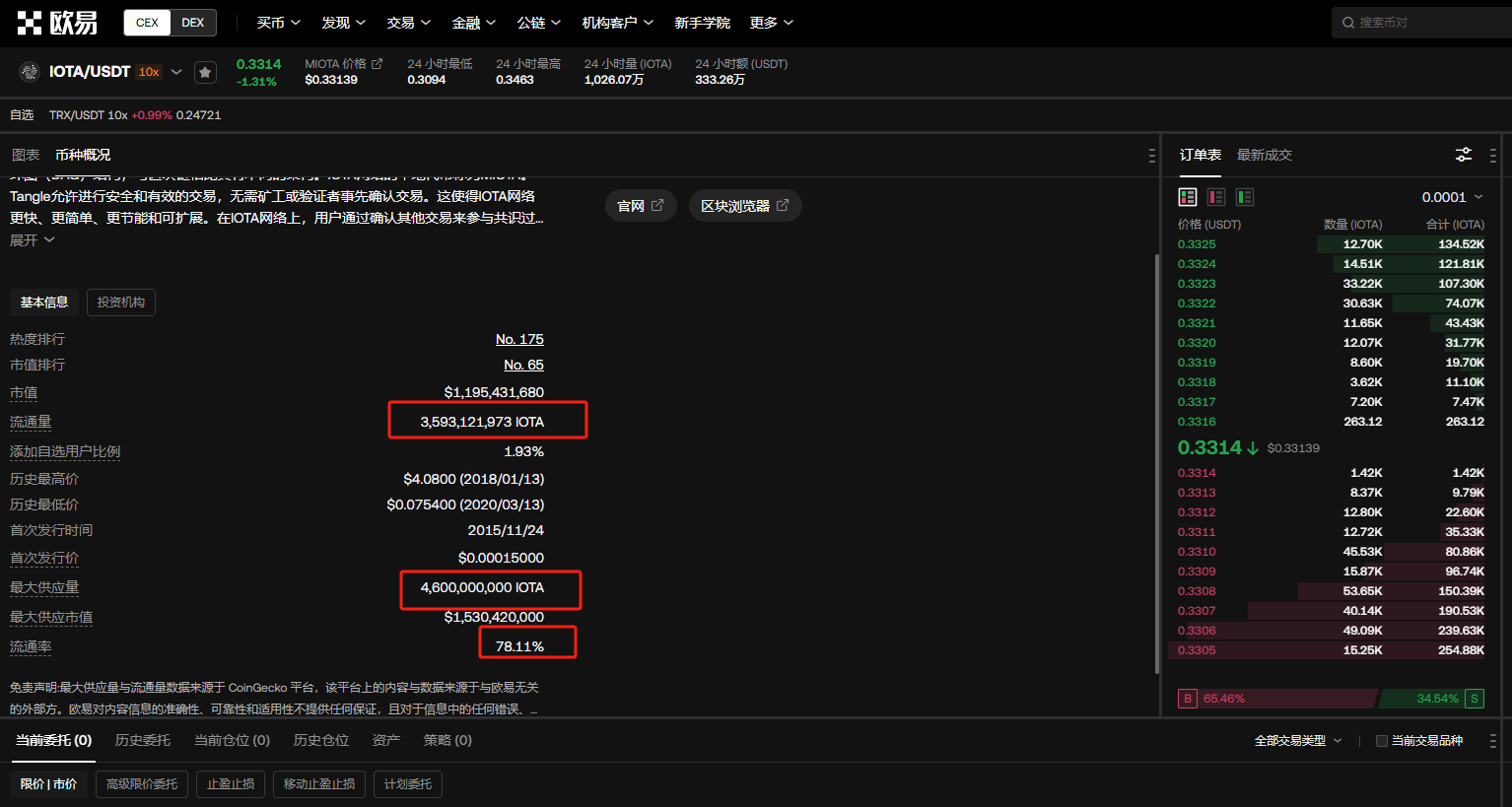Open the 当前仓位 (0) tab
The width and height of the screenshot is (1512, 807).
pos(232,740)
